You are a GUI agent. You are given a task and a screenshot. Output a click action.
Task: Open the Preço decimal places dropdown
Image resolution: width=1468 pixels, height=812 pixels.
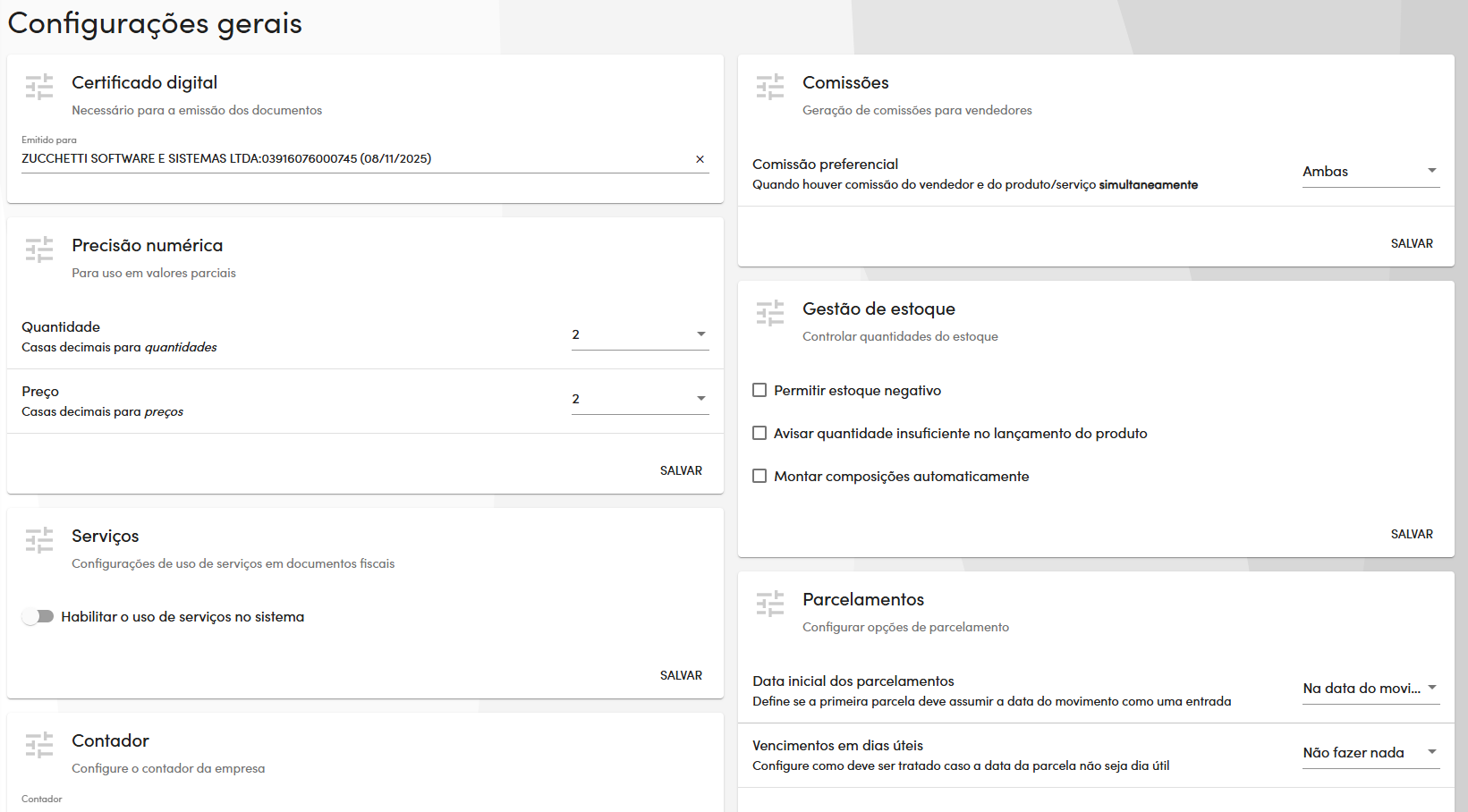639,399
